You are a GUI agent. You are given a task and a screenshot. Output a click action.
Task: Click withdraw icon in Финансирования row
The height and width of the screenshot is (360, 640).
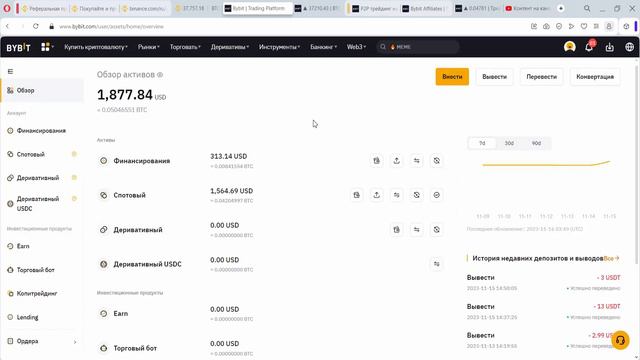click(x=396, y=161)
